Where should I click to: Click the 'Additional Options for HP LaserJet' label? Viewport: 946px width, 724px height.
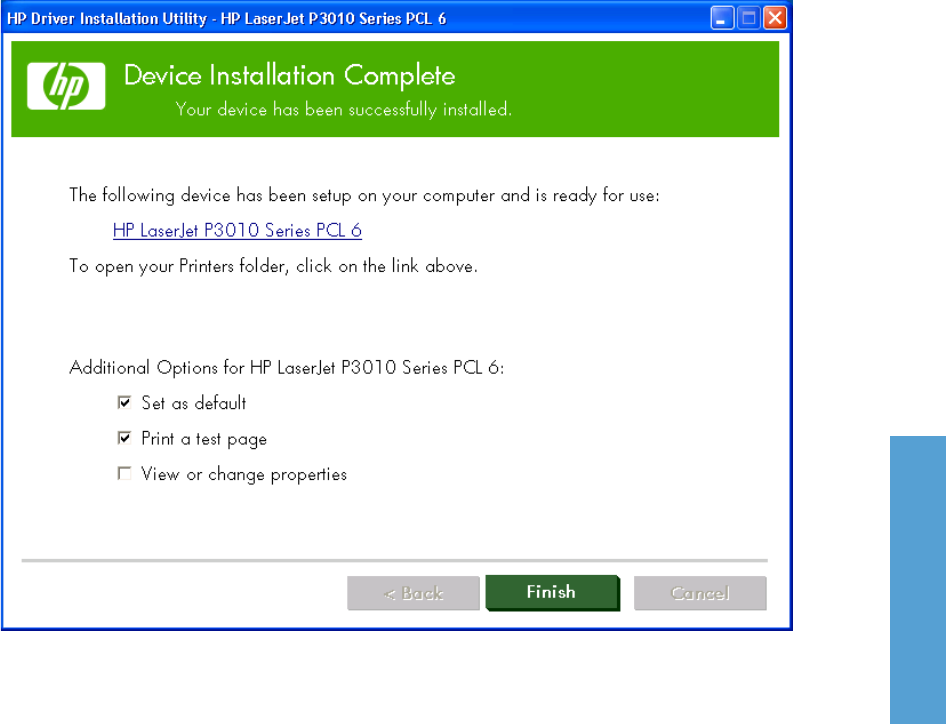287,367
